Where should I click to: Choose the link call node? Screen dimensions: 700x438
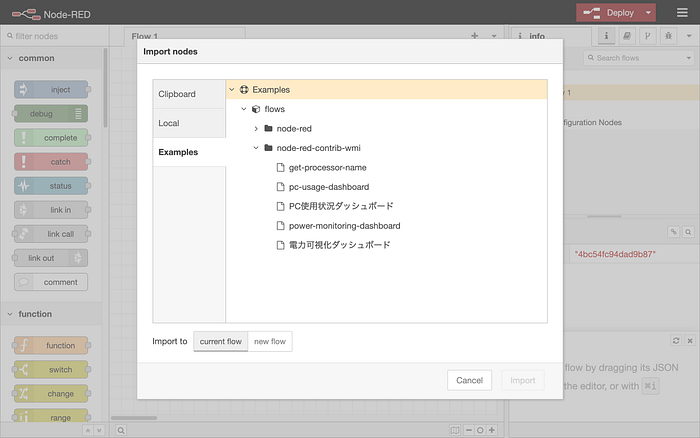coord(51,234)
